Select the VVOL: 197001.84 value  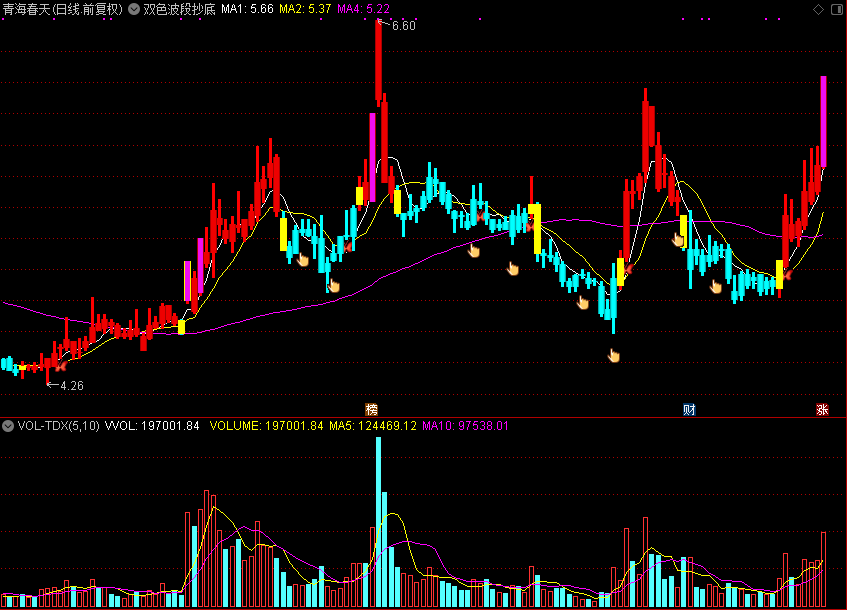152,426
